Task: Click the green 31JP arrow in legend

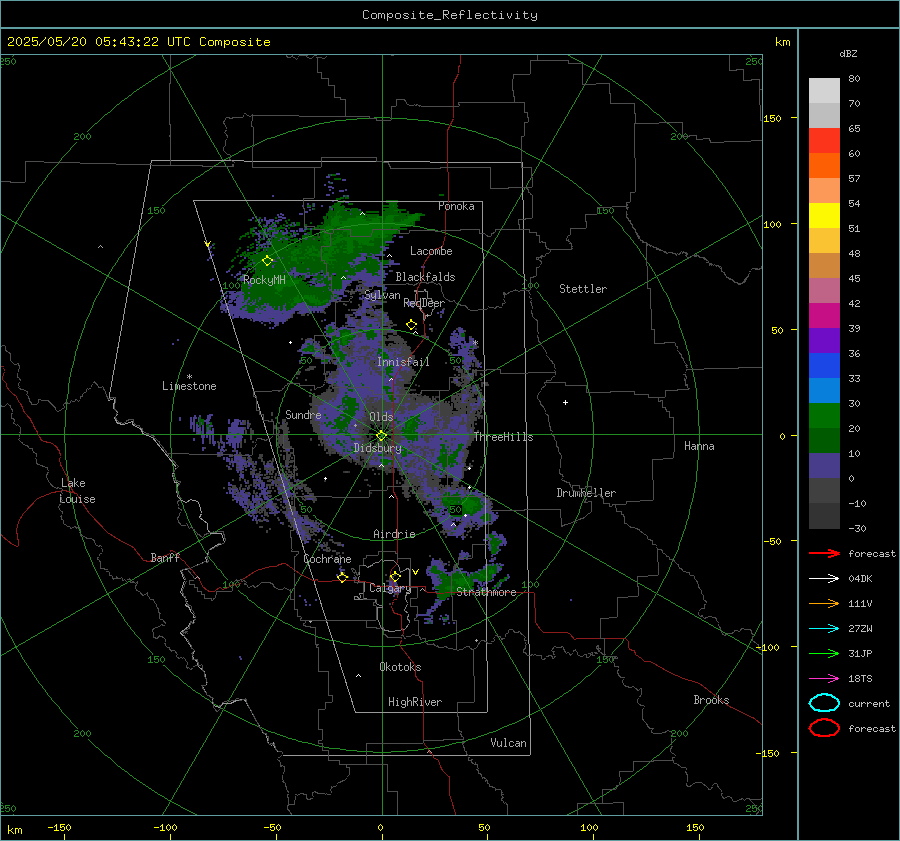Action: pyautogui.click(x=824, y=653)
